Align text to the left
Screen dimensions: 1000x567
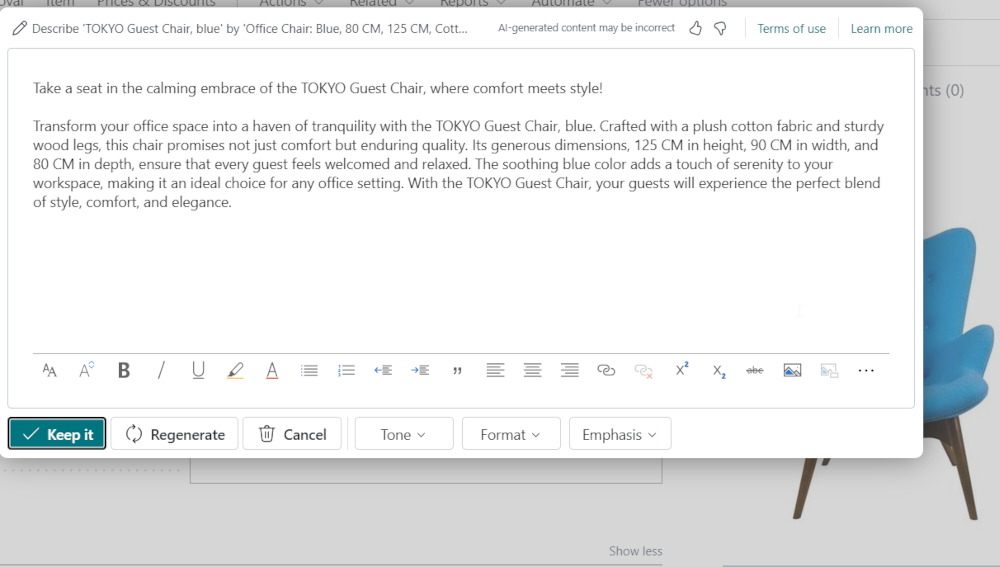[x=495, y=370]
